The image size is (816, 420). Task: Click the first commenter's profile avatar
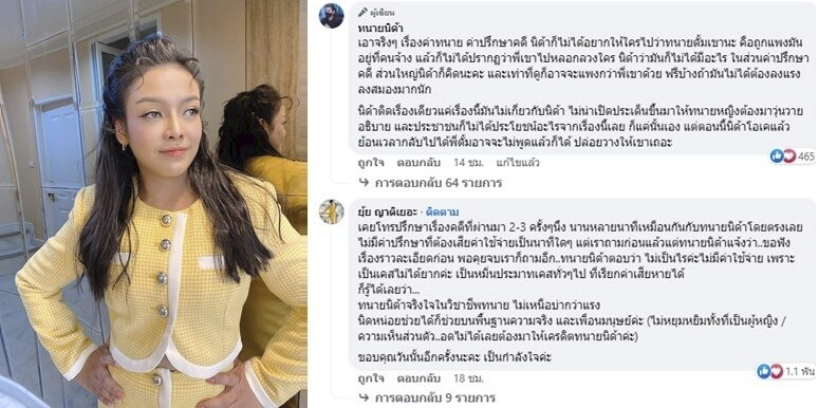click(331, 16)
